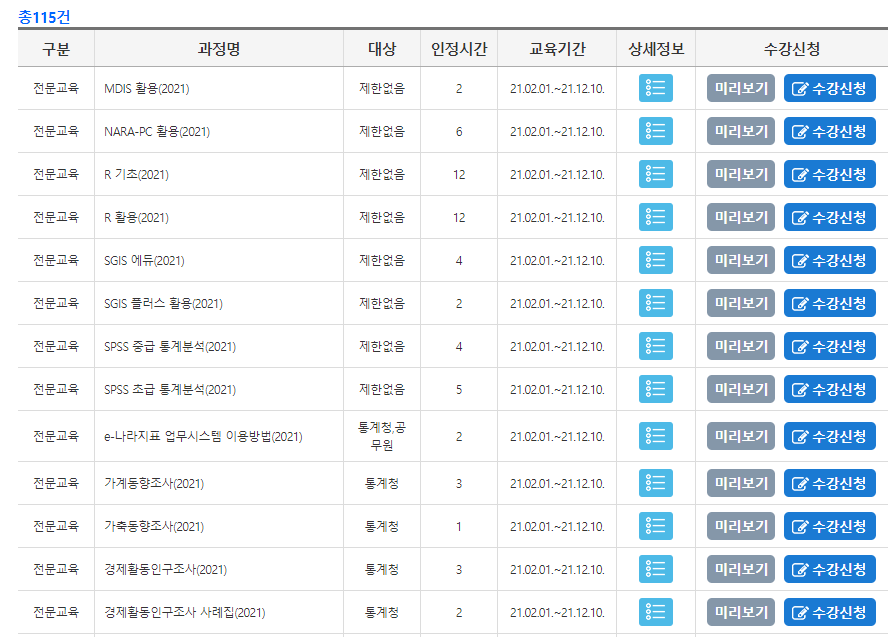Click 미리보기 for SPSS 중급 통계분석(2021)
The width and height of the screenshot is (892, 637).
[741, 346]
